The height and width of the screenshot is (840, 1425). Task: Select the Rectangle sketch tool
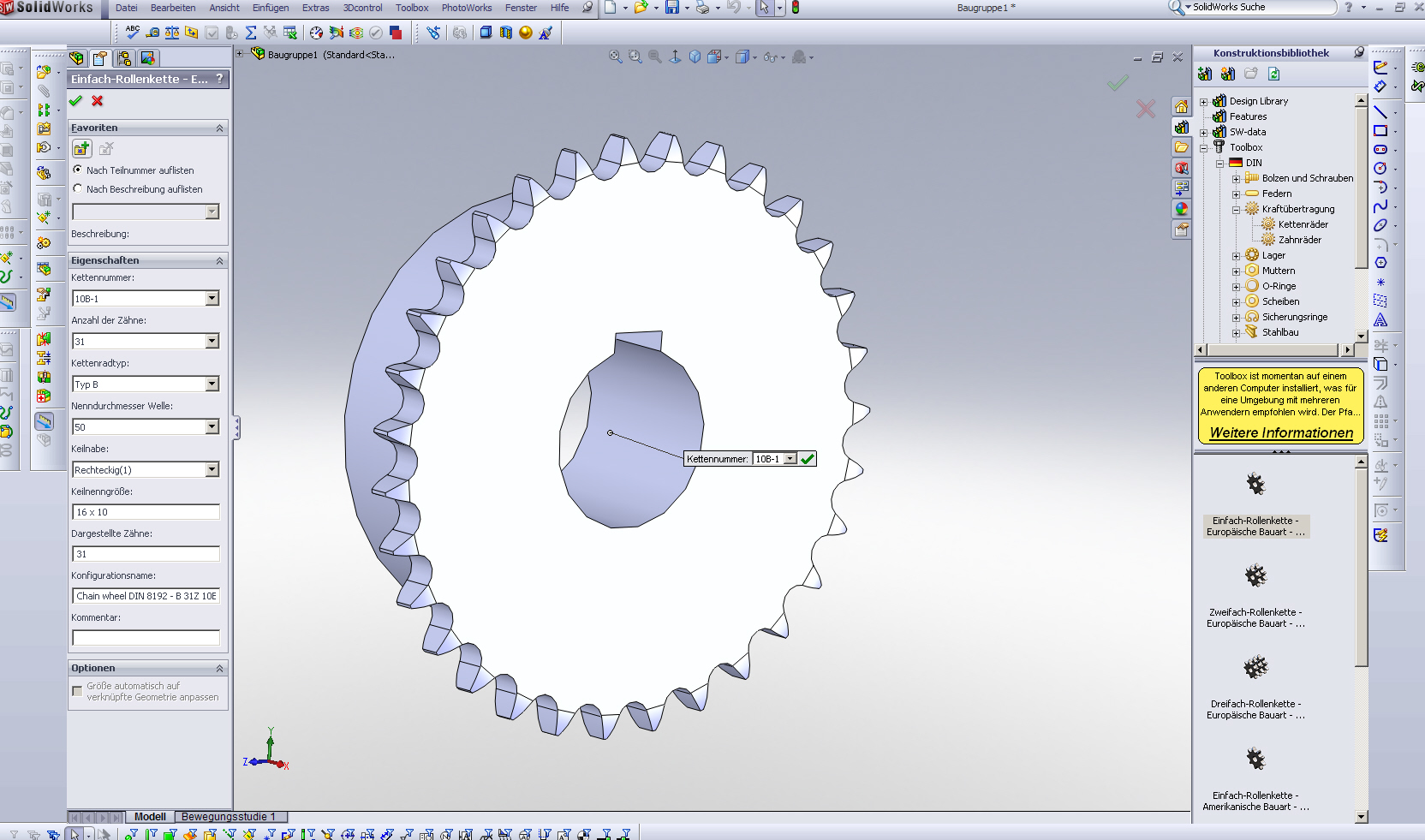[x=1380, y=131]
